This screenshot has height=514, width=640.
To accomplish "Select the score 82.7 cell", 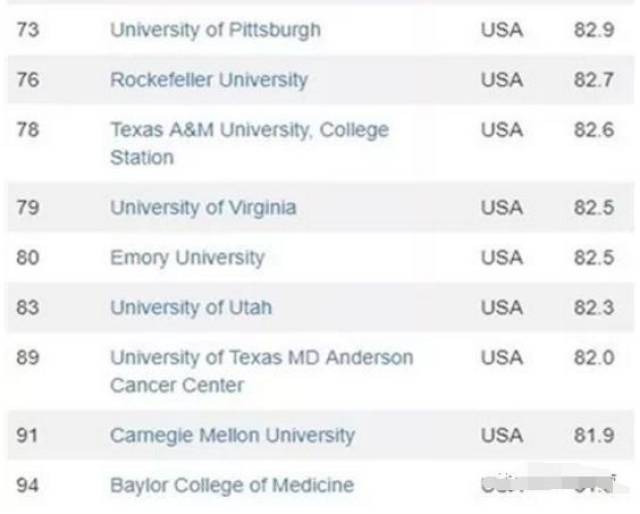I will (x=594, y=79).
